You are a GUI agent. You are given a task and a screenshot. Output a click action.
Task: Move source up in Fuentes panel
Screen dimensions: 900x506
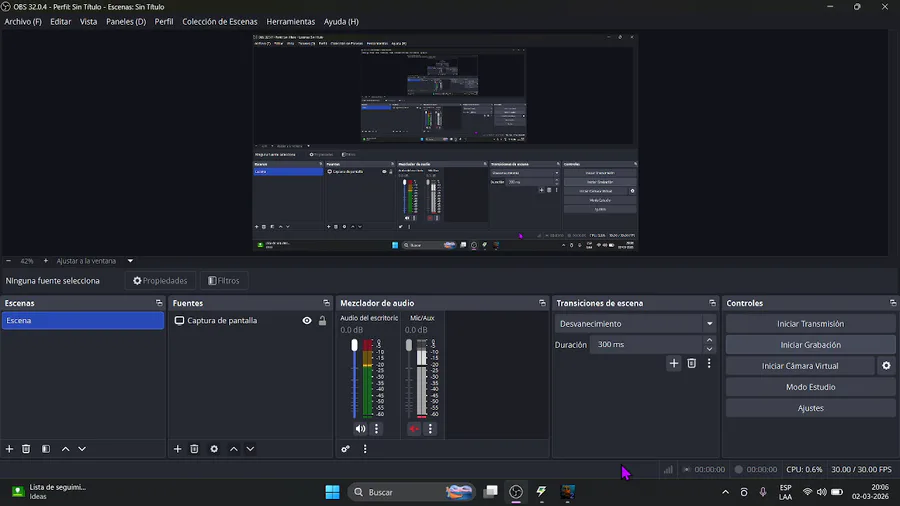234,449
